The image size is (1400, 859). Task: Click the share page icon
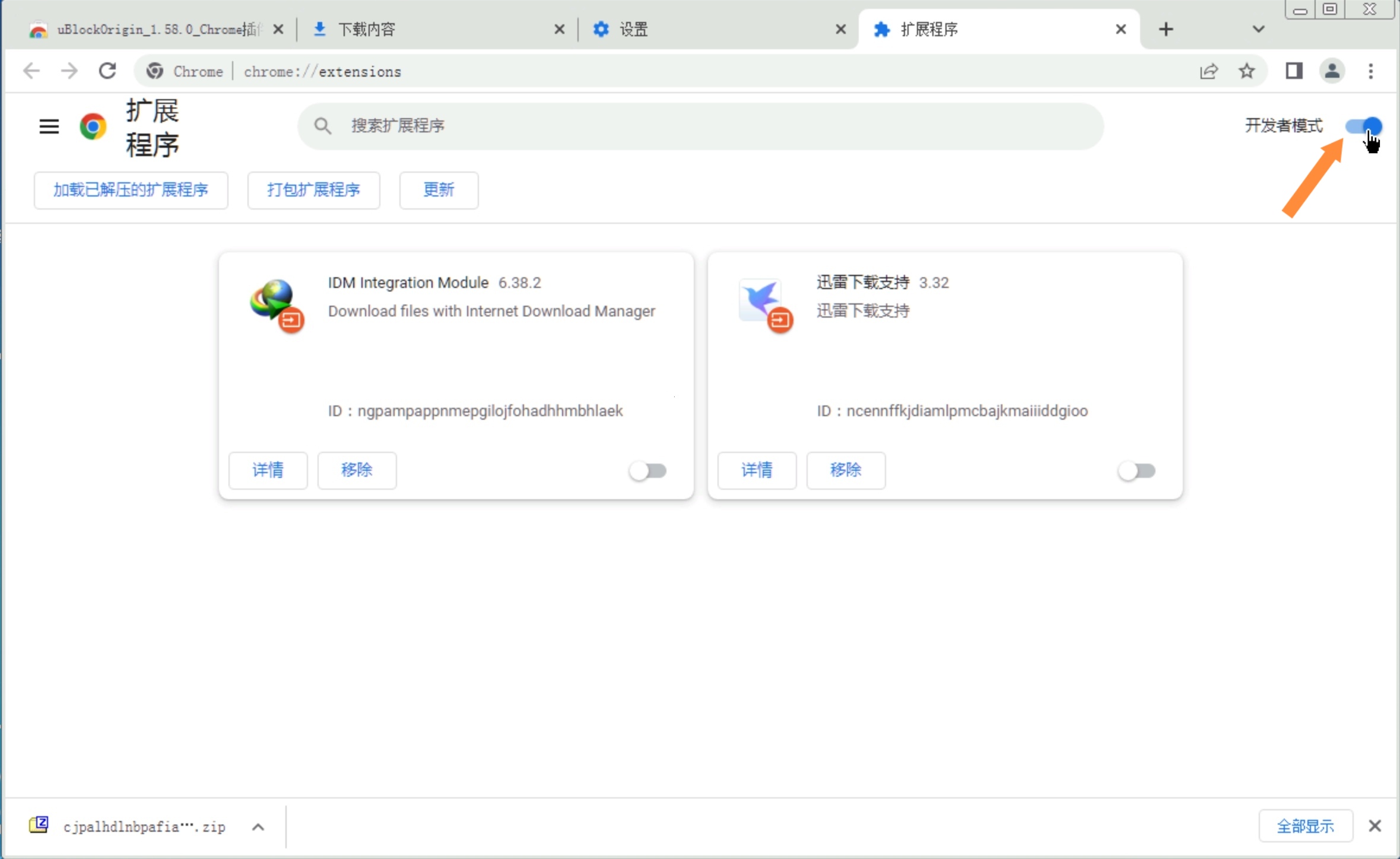[1208, 71]
